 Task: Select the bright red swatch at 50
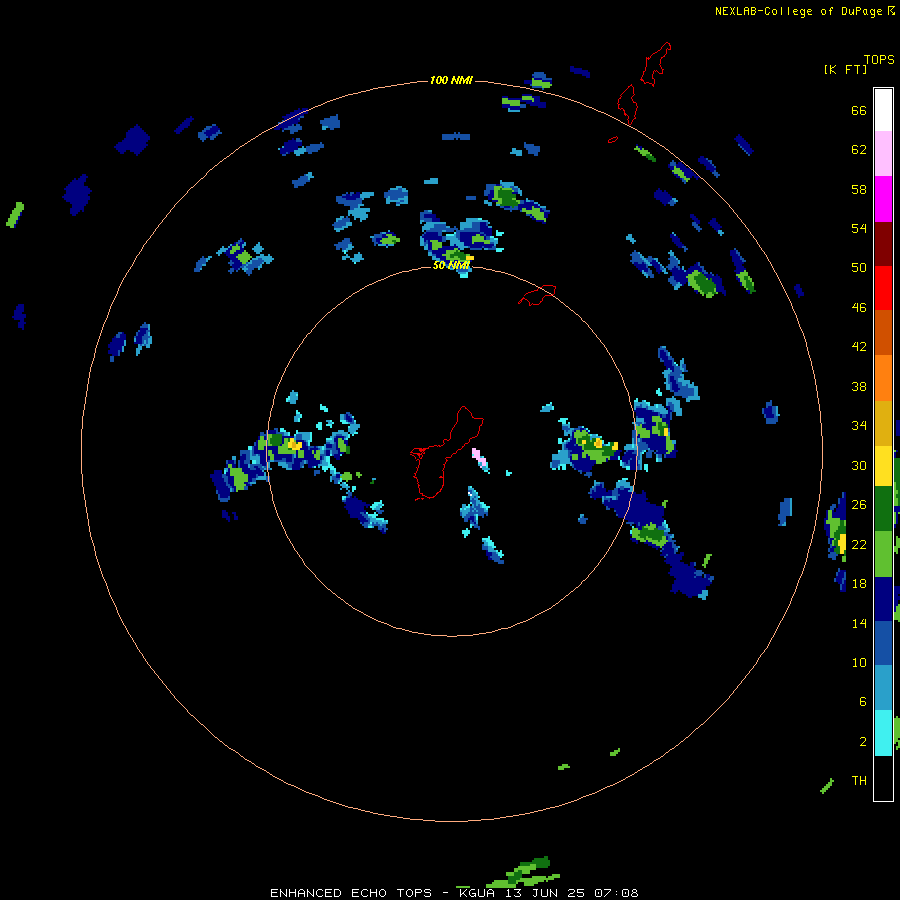[x=883, y=288]
